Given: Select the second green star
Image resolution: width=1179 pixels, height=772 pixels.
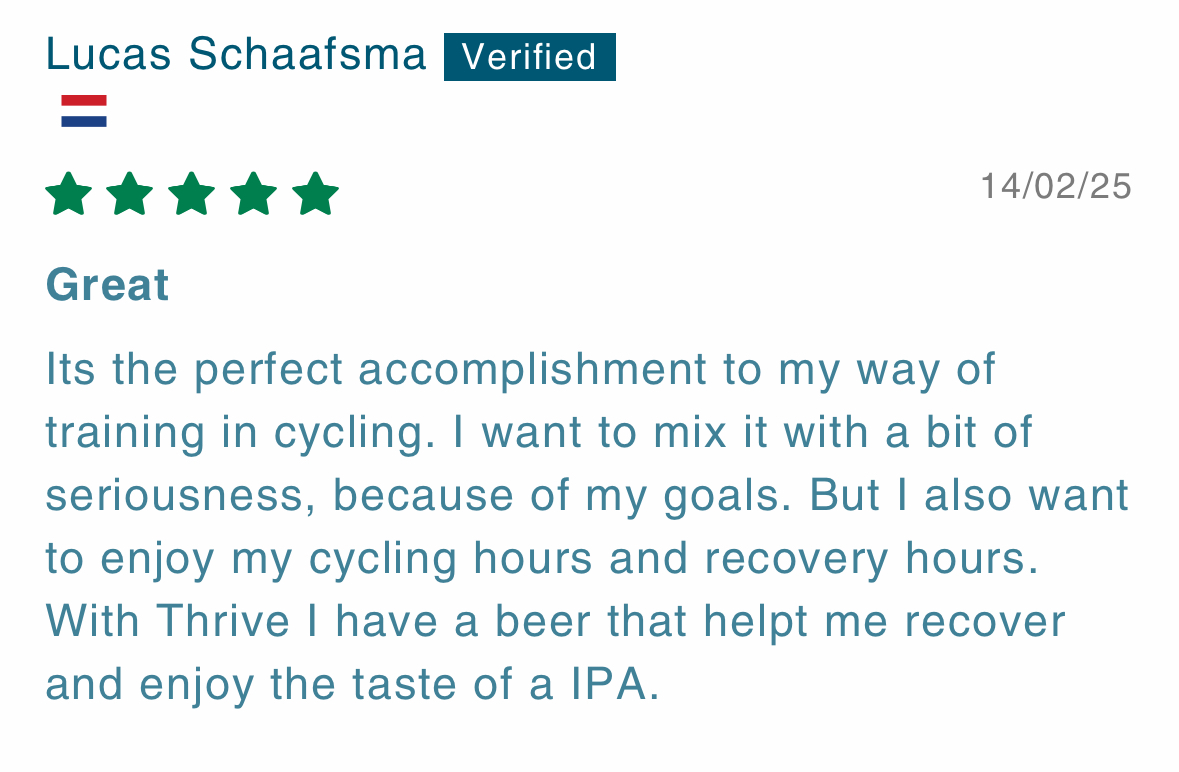Looking at the screenshot, I should [130, 194].
